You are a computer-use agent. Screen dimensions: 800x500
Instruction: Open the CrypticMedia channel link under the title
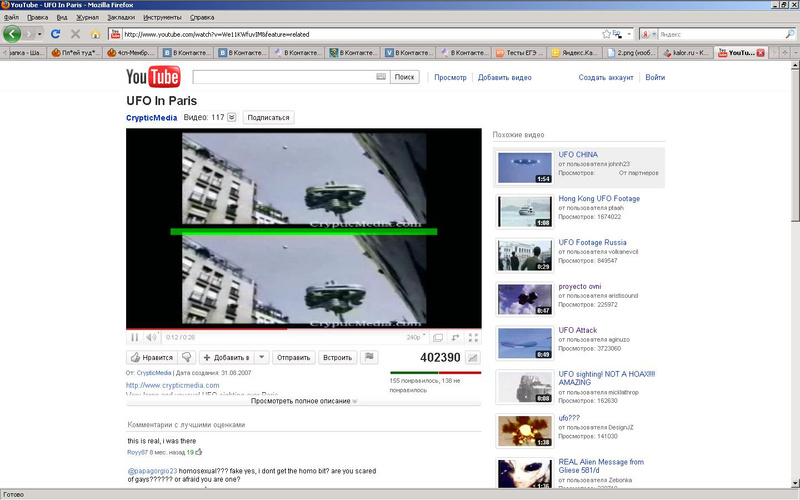152,117
